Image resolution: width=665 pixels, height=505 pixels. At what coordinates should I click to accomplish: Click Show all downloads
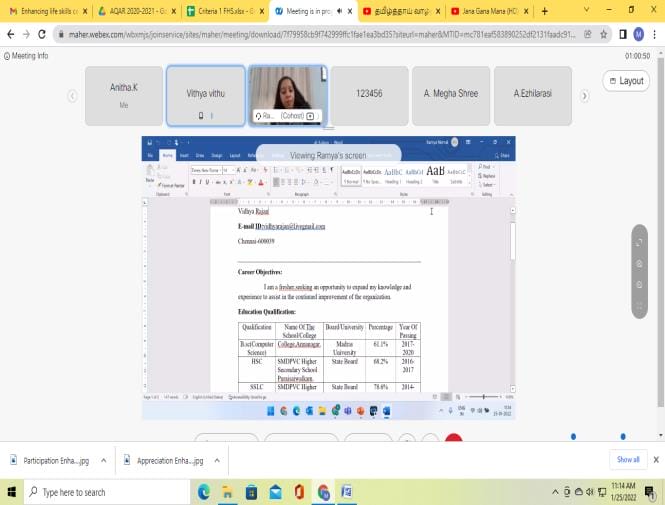tap(627, 460)
